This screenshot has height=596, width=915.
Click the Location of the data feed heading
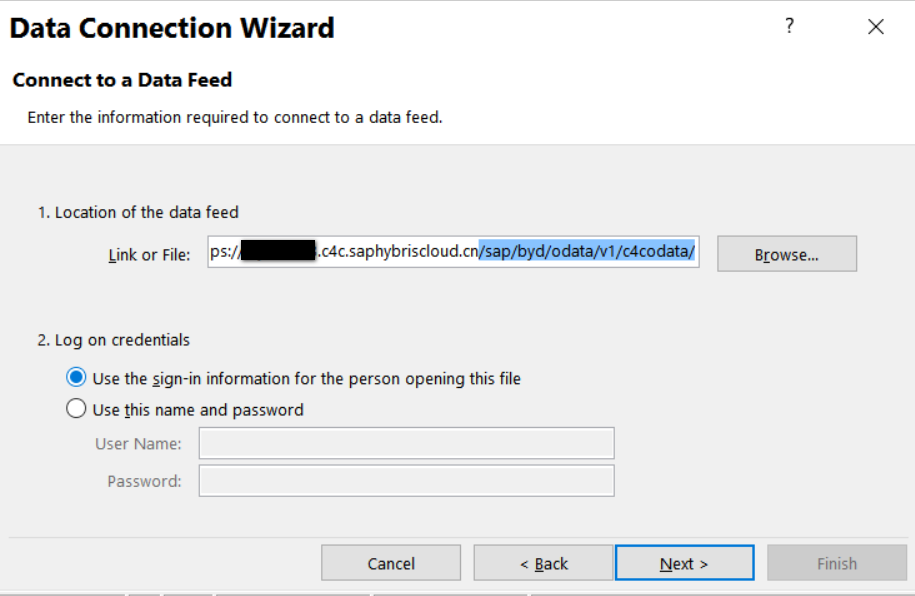click(138, 212)
